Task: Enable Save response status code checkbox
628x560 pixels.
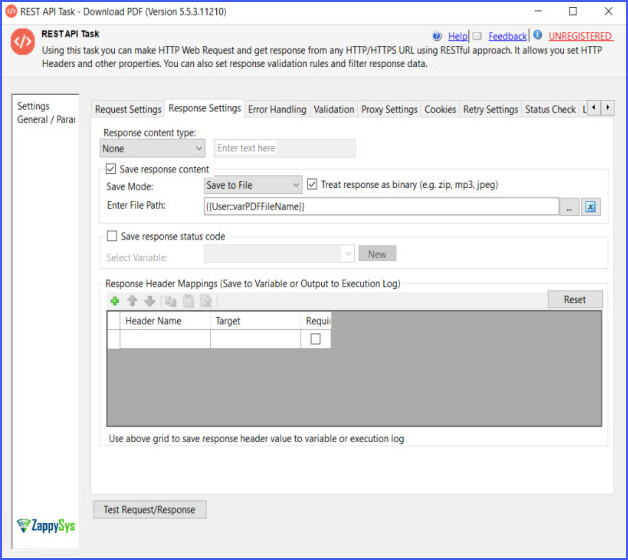Action: [x=112, y=236]
